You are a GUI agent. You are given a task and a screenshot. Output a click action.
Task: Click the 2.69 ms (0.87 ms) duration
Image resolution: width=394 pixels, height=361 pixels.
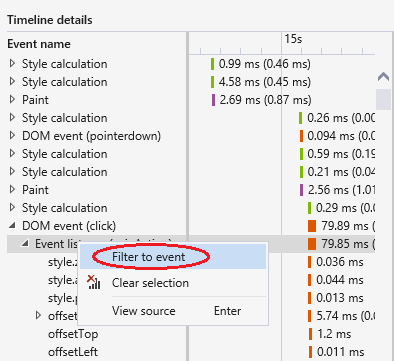(265, 100)
